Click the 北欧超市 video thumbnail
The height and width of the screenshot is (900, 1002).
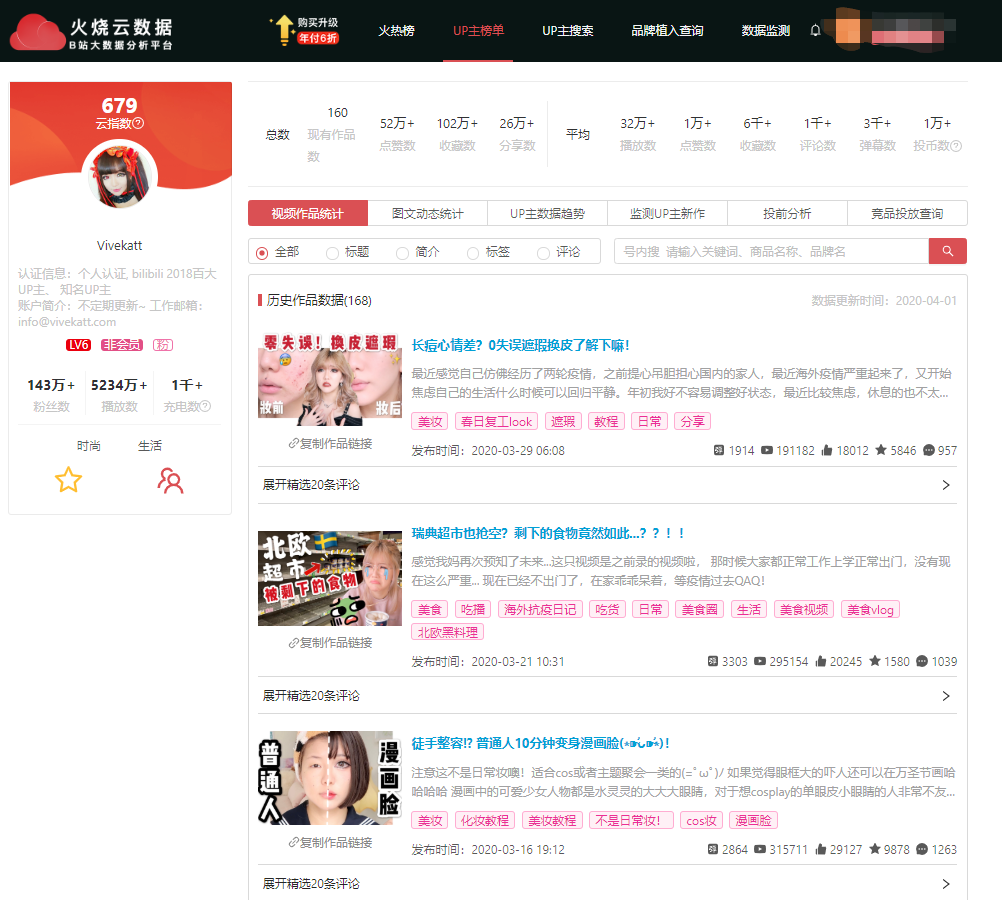(x=315, y=579)
